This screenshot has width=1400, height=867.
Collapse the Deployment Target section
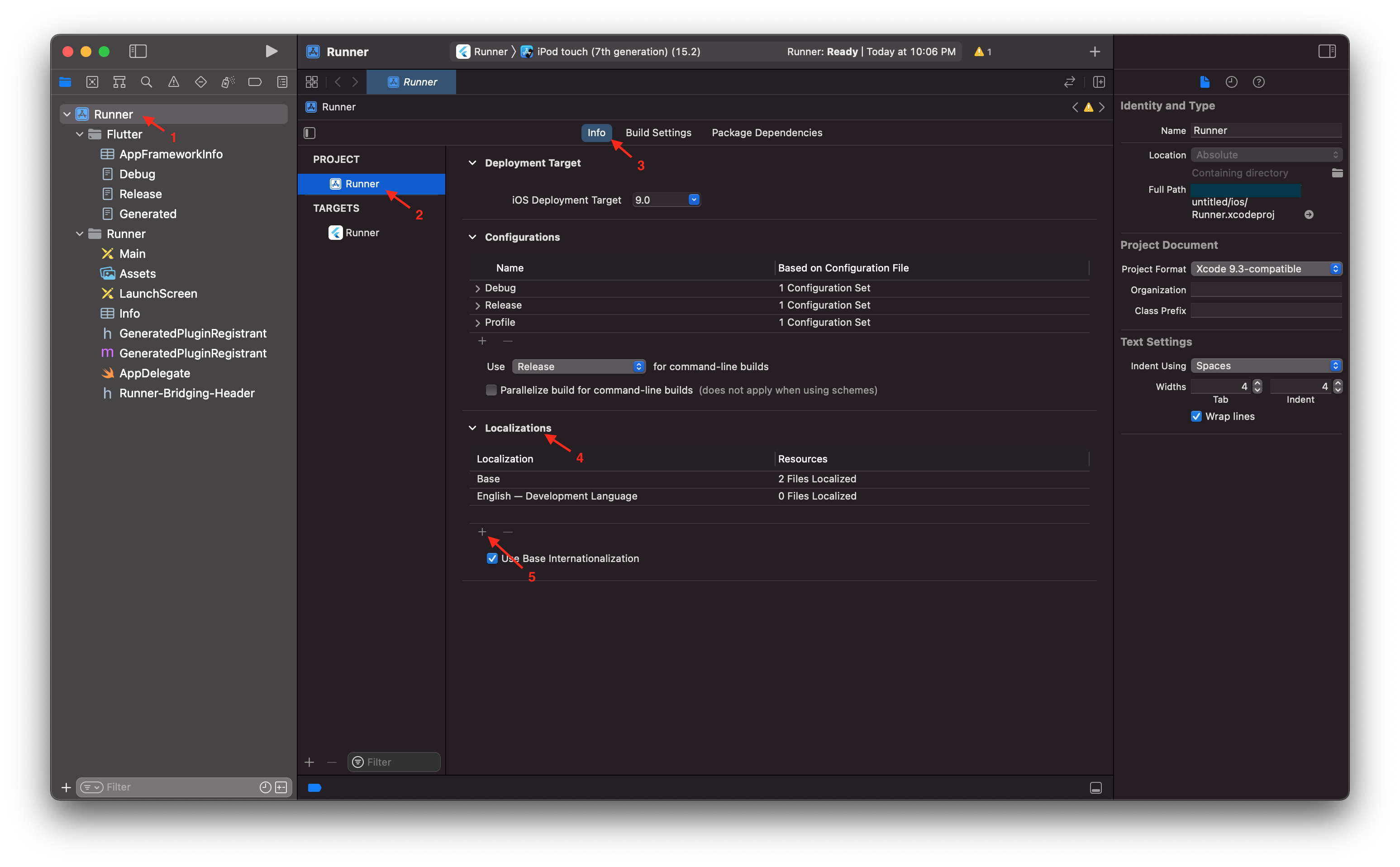tap(472, 163)
